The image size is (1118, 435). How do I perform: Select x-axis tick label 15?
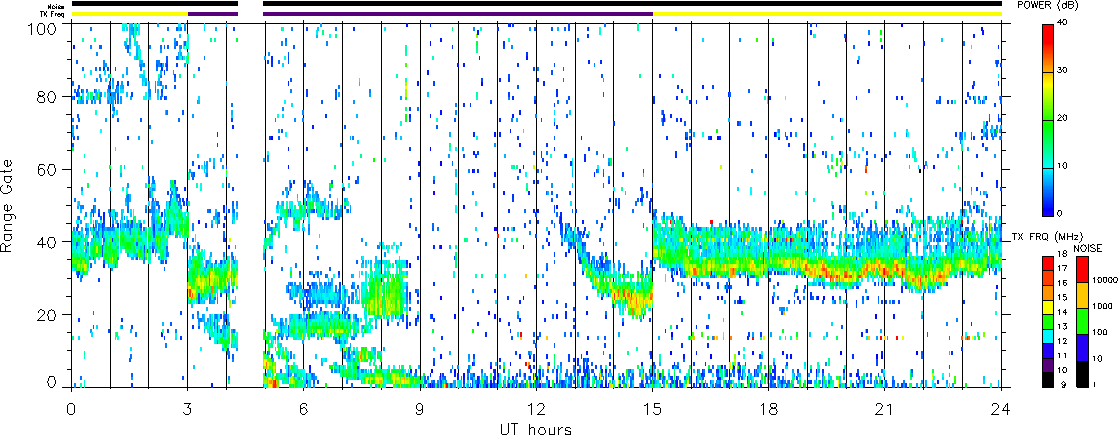[652, 408]
